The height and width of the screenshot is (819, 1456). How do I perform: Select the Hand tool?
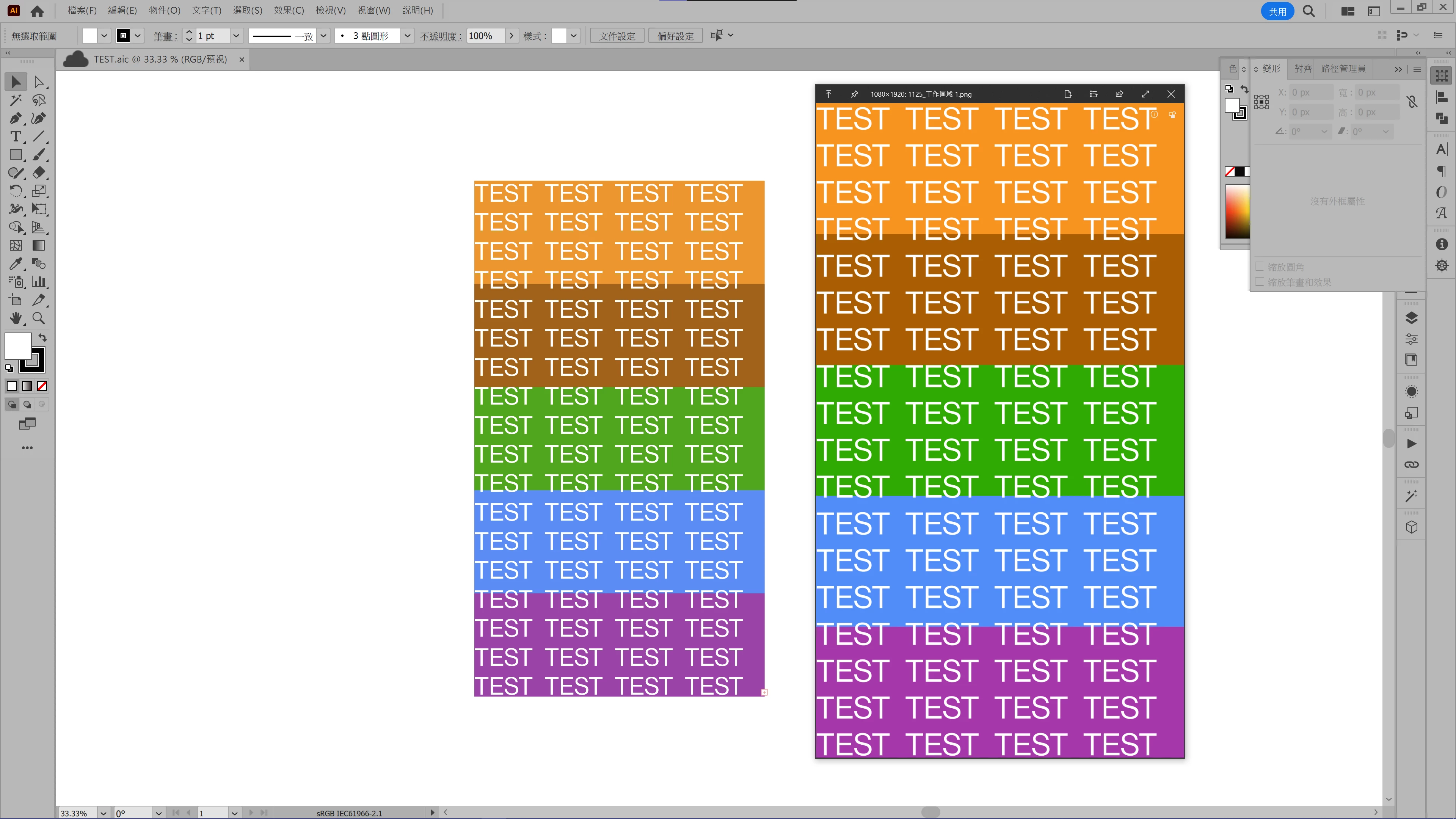point(15,318)
